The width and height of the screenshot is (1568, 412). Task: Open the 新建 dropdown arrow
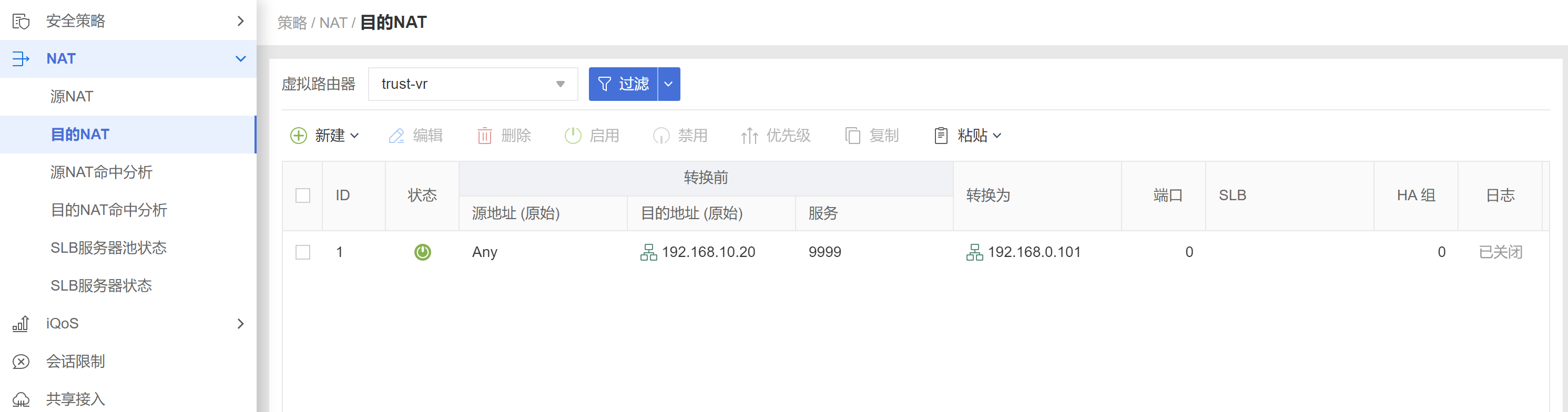[355, 136]
